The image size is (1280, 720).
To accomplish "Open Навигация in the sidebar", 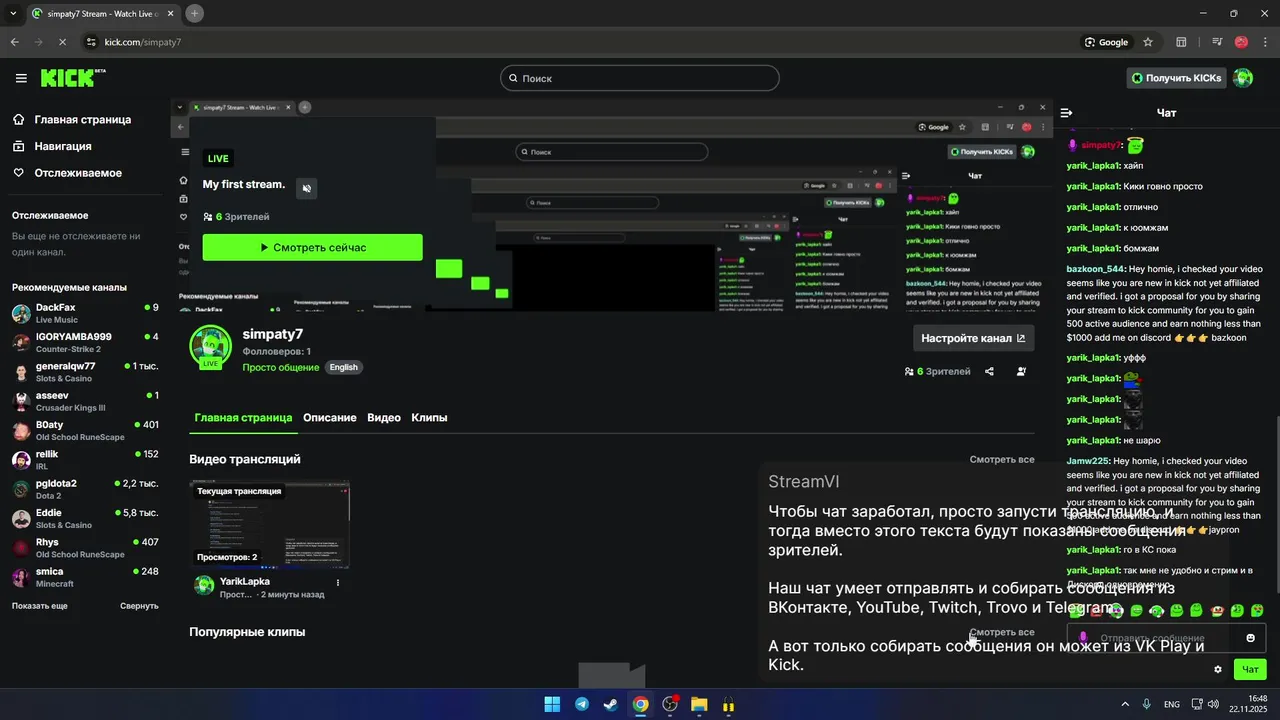I will pos(52,146).
